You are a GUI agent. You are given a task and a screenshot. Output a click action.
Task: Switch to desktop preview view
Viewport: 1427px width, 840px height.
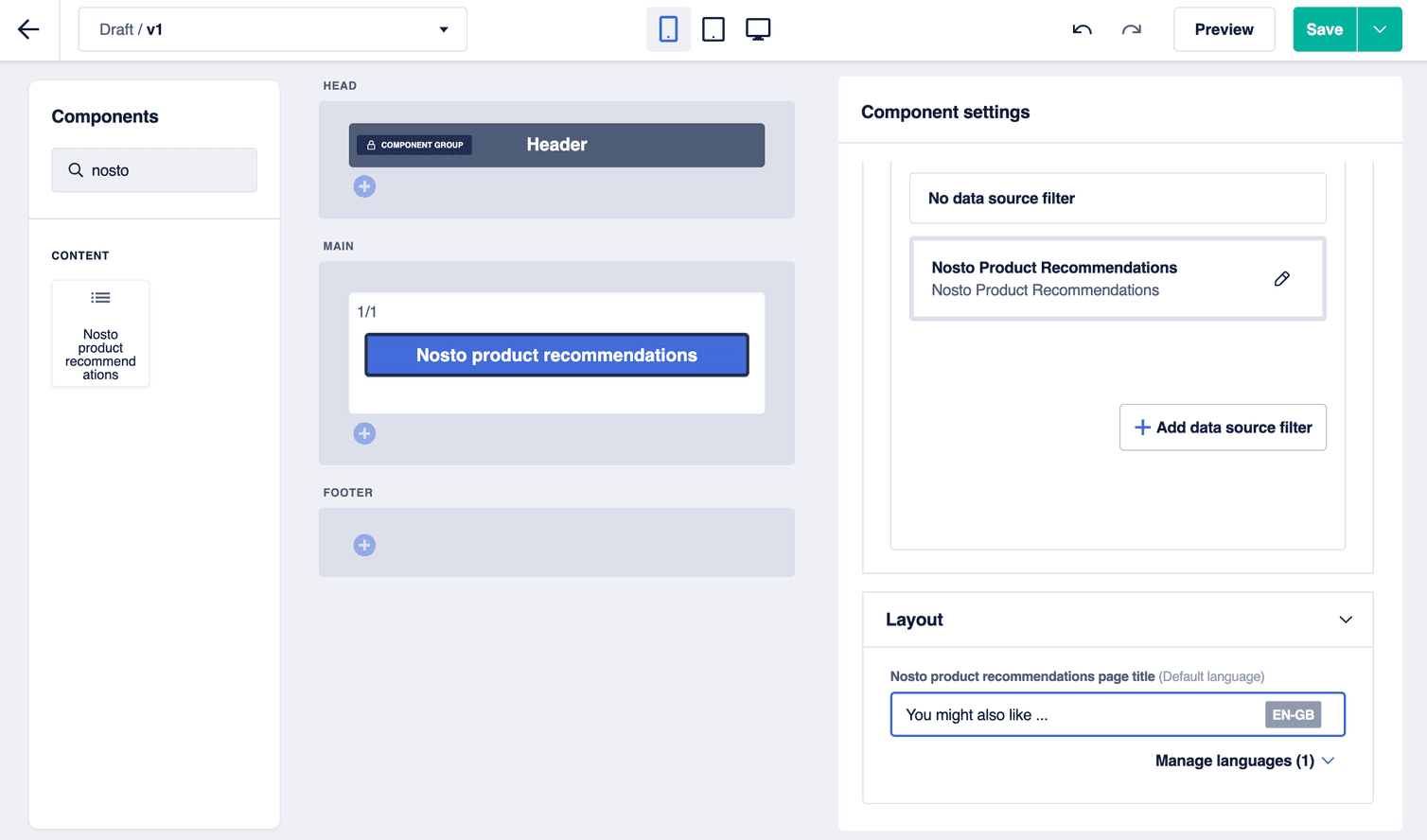click(x=758, y=29)
